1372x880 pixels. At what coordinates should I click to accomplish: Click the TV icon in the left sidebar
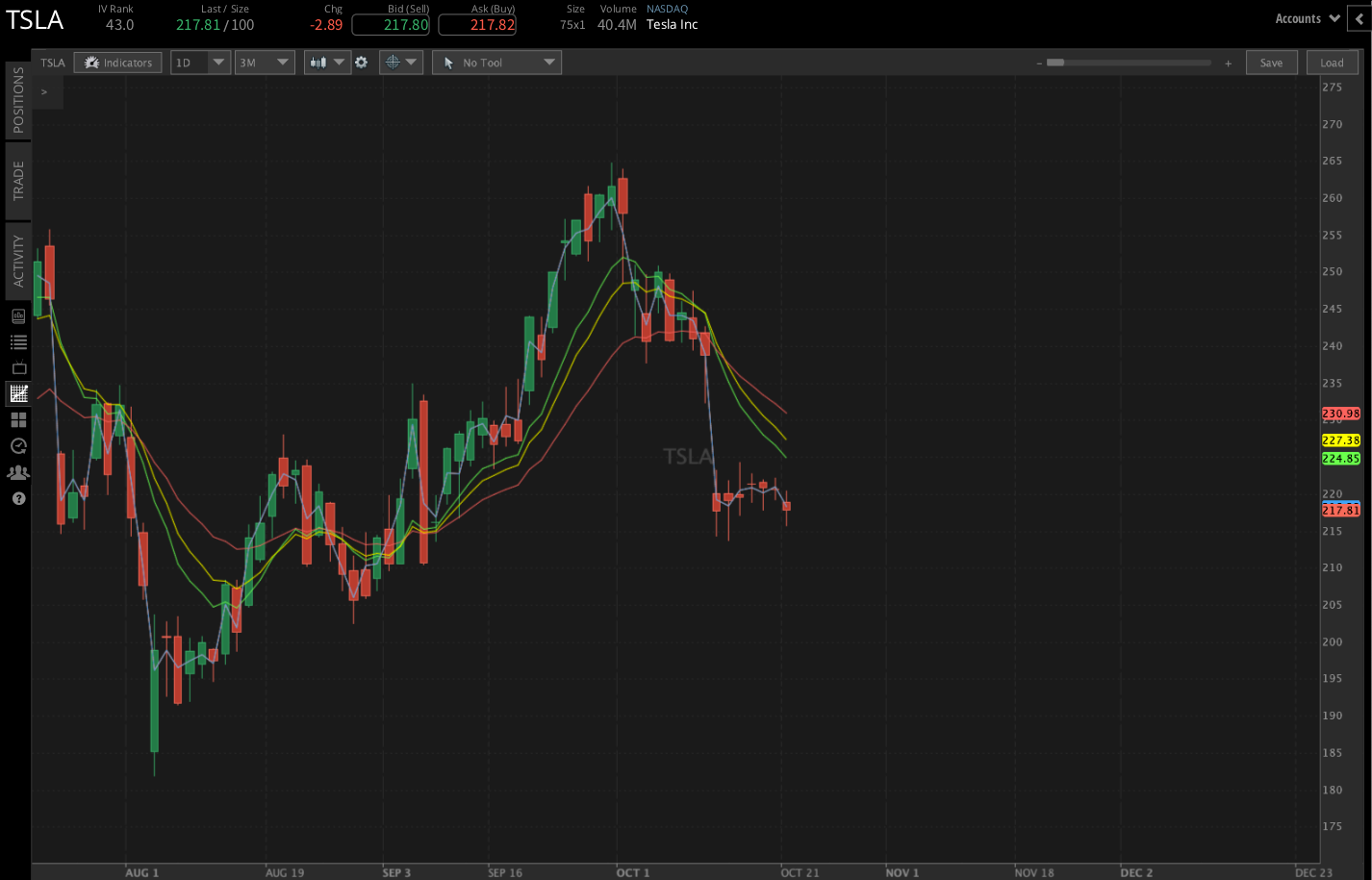(x=16, y=367)
